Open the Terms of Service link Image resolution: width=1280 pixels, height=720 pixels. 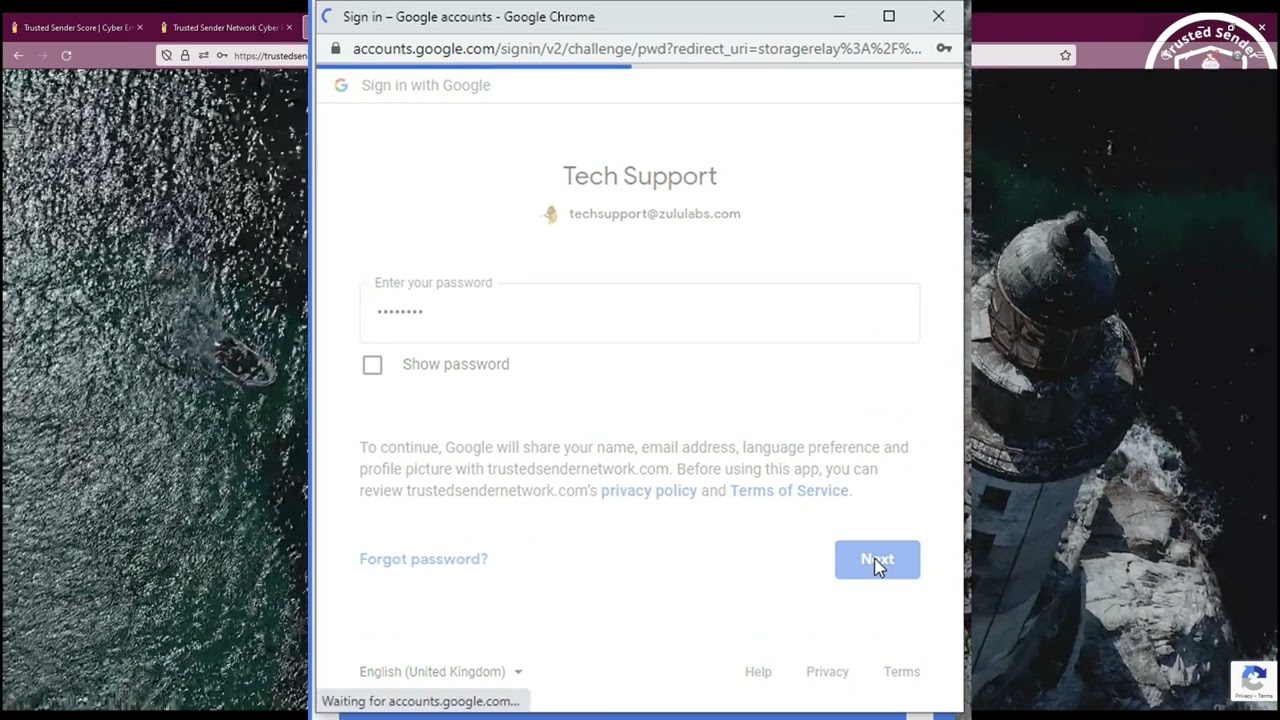click(x=789, y=491)
